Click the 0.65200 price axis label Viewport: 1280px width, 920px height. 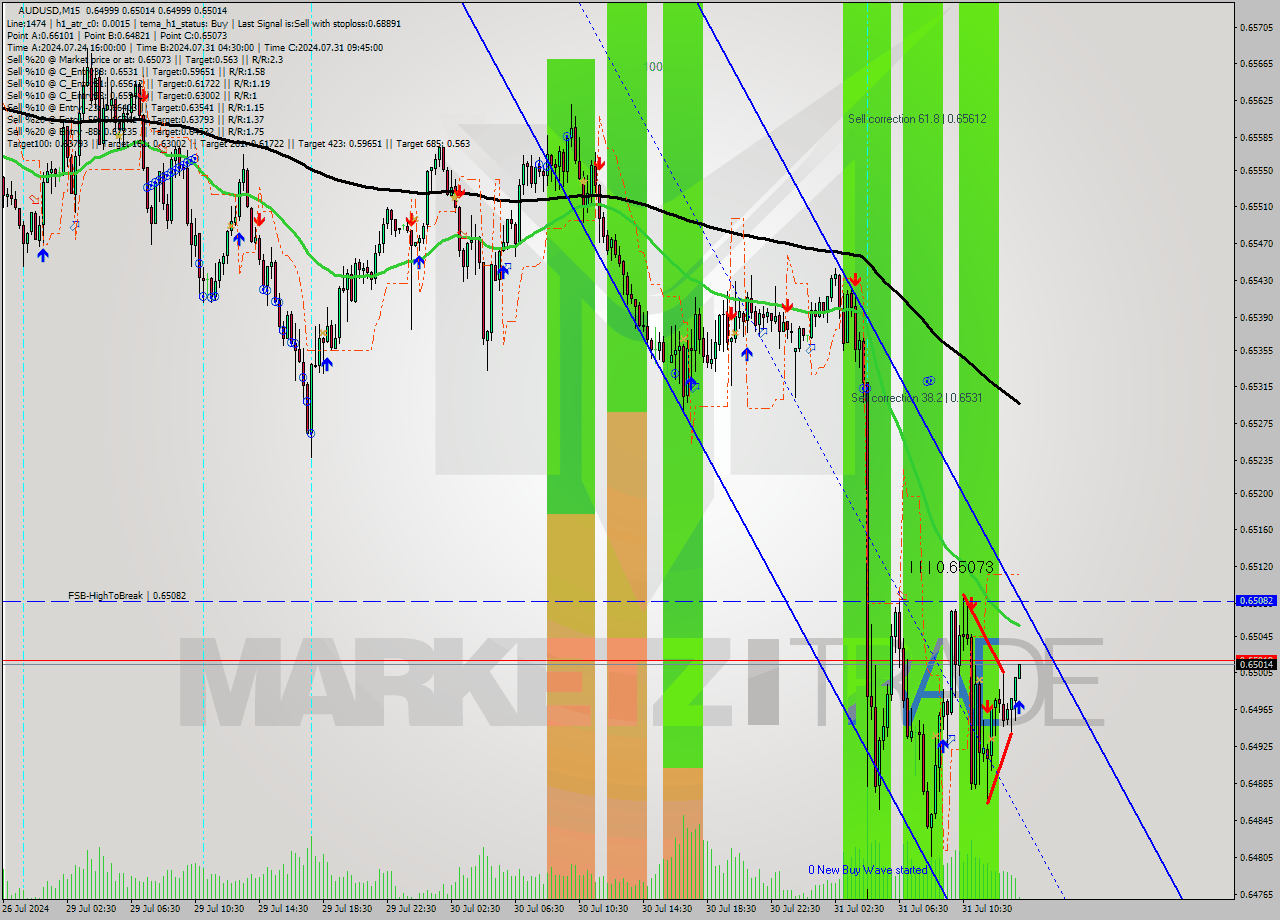click(x=1257, y=494)
